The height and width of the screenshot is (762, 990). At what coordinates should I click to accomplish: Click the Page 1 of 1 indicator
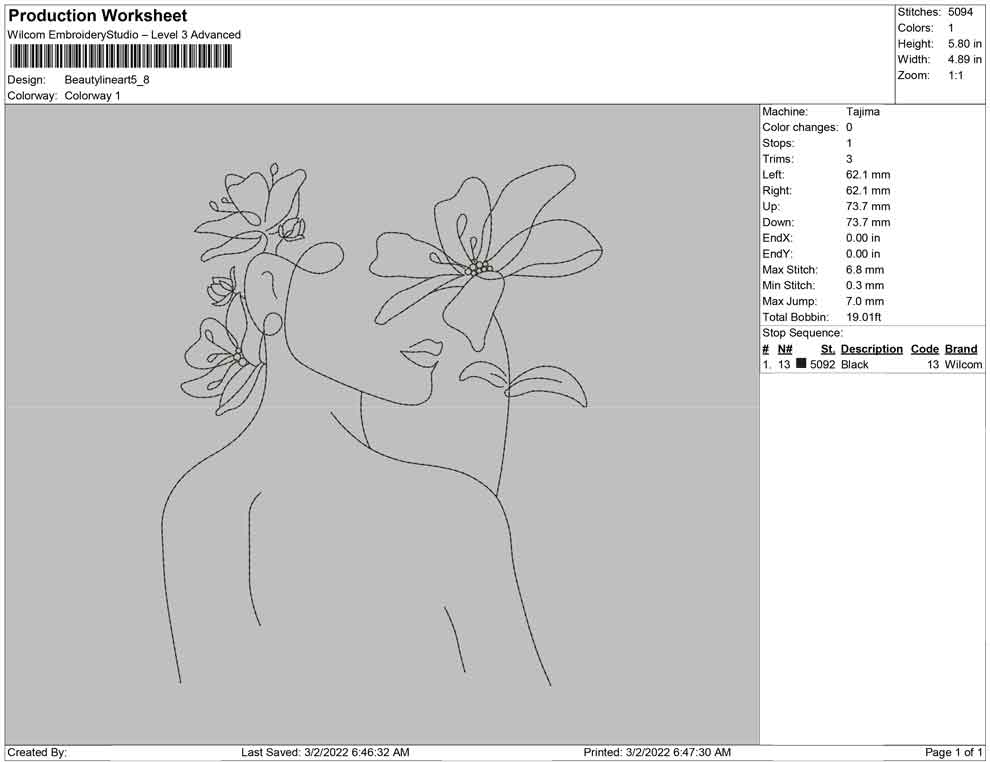click(x=954, y=753)
